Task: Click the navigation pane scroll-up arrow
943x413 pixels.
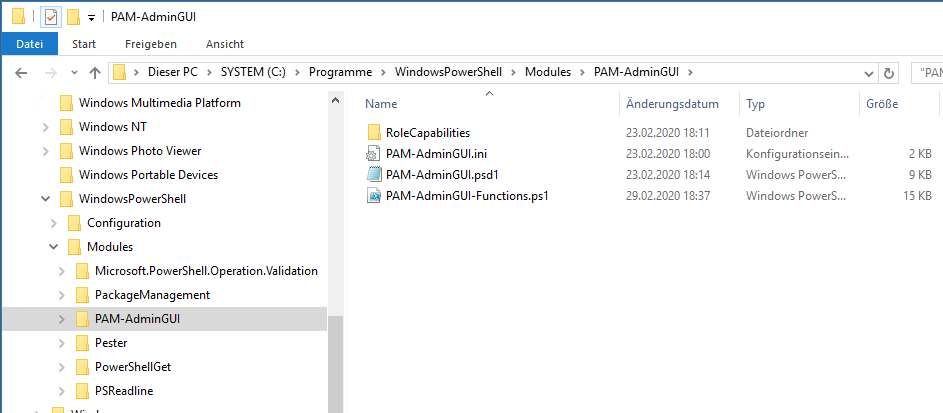Action: coord(336,100)
